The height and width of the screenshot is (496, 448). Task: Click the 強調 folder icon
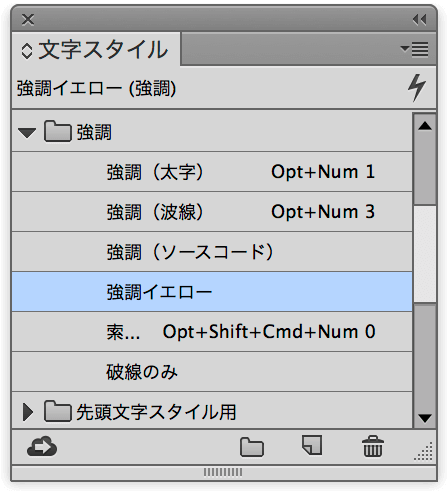coord(57,131)
